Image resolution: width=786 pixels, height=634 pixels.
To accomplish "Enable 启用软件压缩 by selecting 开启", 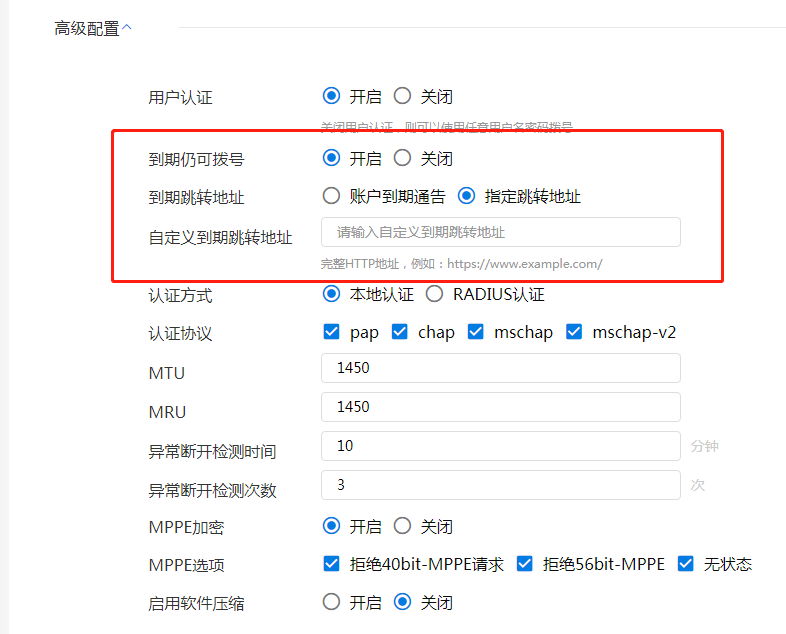I will [x=332, y=602].
